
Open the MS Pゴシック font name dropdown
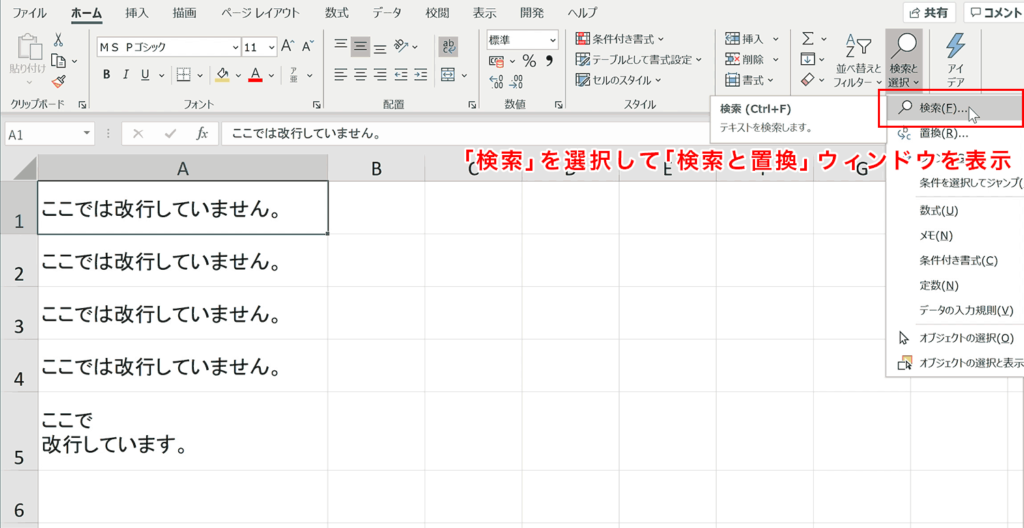(235, 48)
